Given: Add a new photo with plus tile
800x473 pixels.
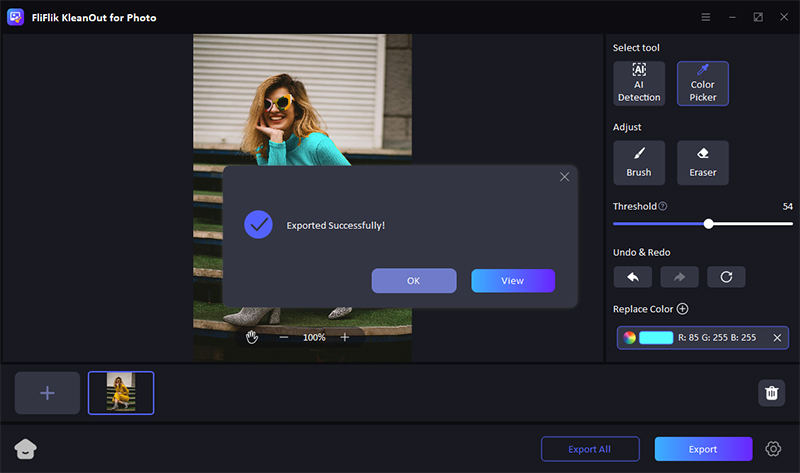Looking at the screenshot, I should click(x=47, y=393).
